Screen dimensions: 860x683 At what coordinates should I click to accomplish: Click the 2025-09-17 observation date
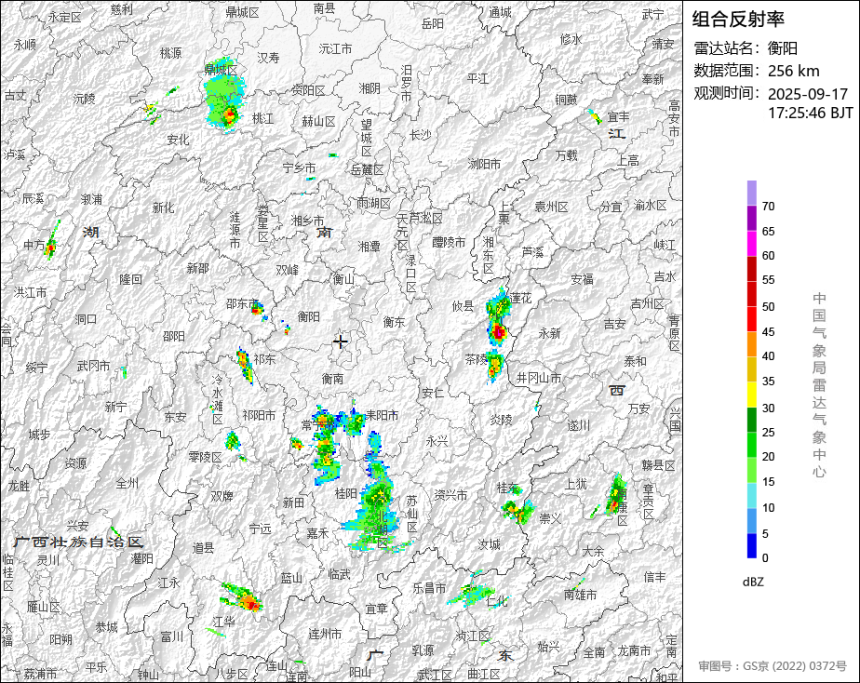click(x=807, y=94)
